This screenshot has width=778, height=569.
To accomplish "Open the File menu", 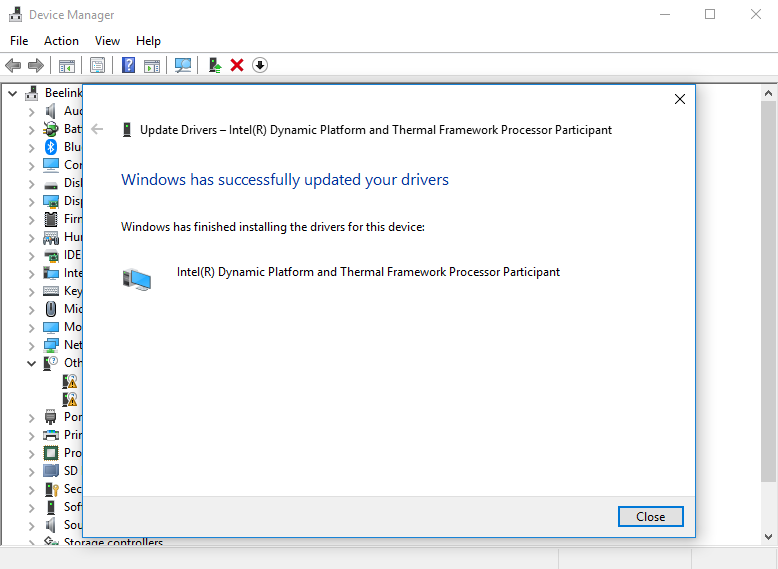I will 19,41.
